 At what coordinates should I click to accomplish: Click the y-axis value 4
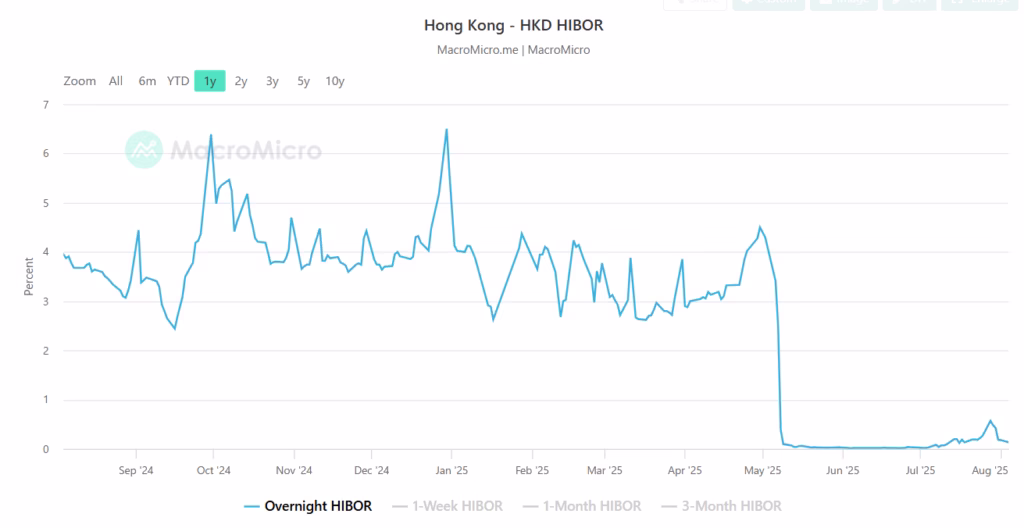click(46, 252)
